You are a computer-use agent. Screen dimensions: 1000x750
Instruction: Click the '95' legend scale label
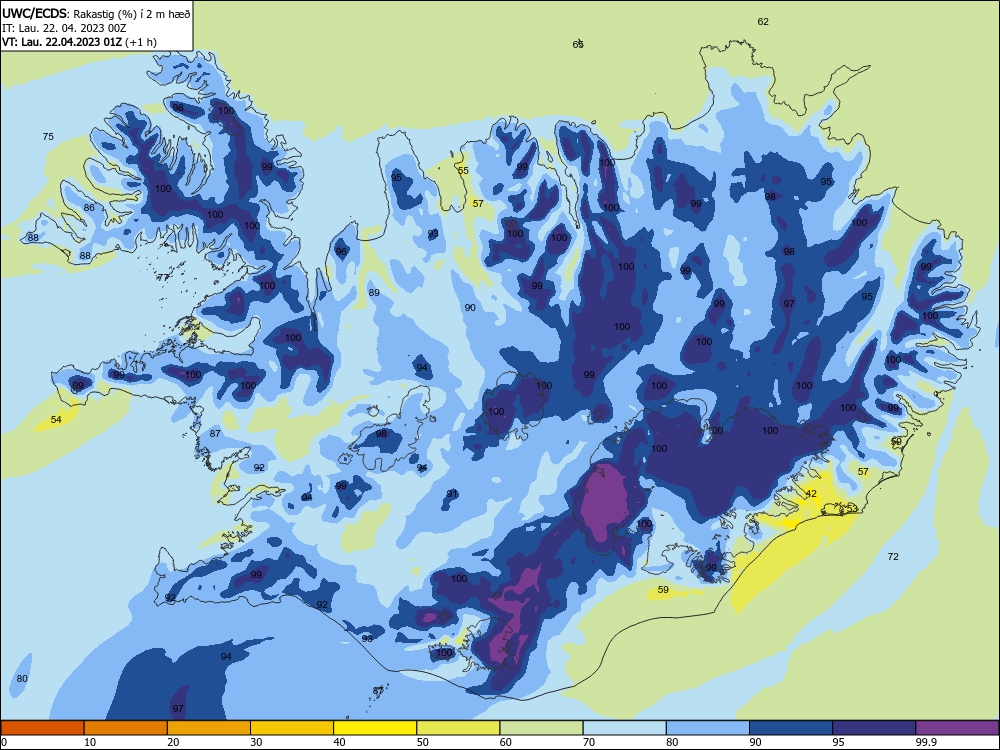838,742
